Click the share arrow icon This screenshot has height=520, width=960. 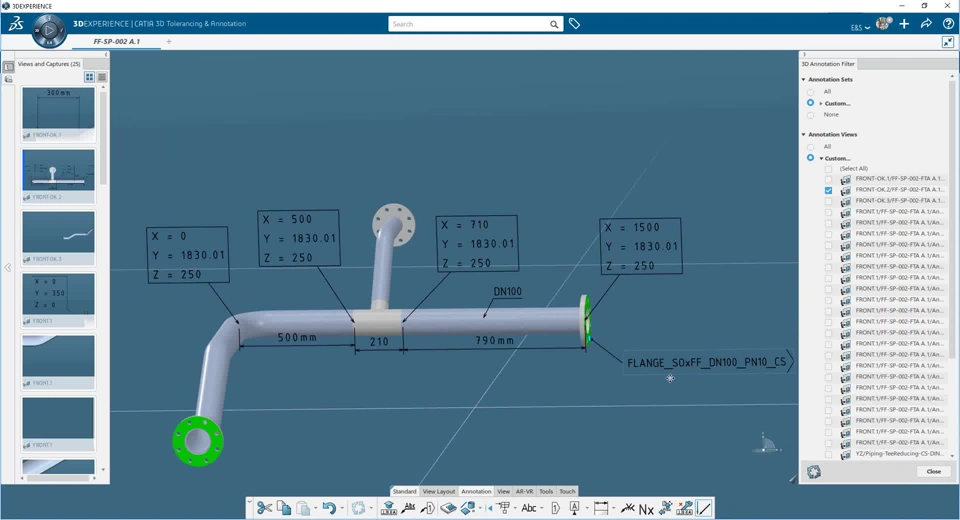pos(926,24)
